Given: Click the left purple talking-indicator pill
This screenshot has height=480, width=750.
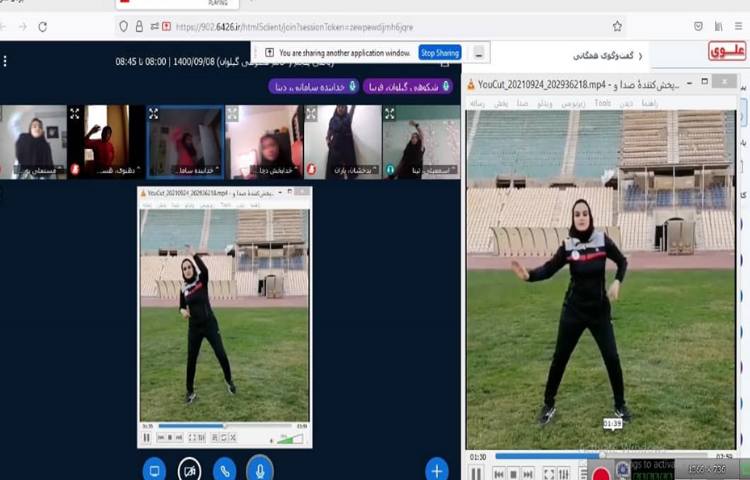Looking at the screenshot, I should click(314, 87).
